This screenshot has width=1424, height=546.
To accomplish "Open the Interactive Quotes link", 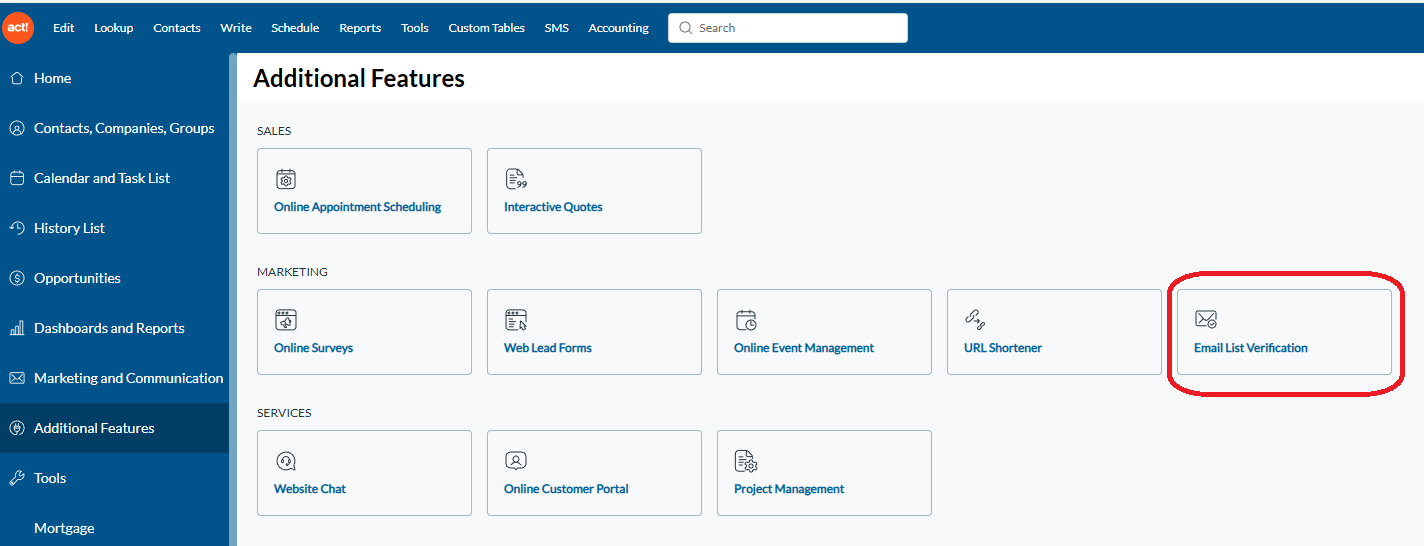I will (553, 207).
